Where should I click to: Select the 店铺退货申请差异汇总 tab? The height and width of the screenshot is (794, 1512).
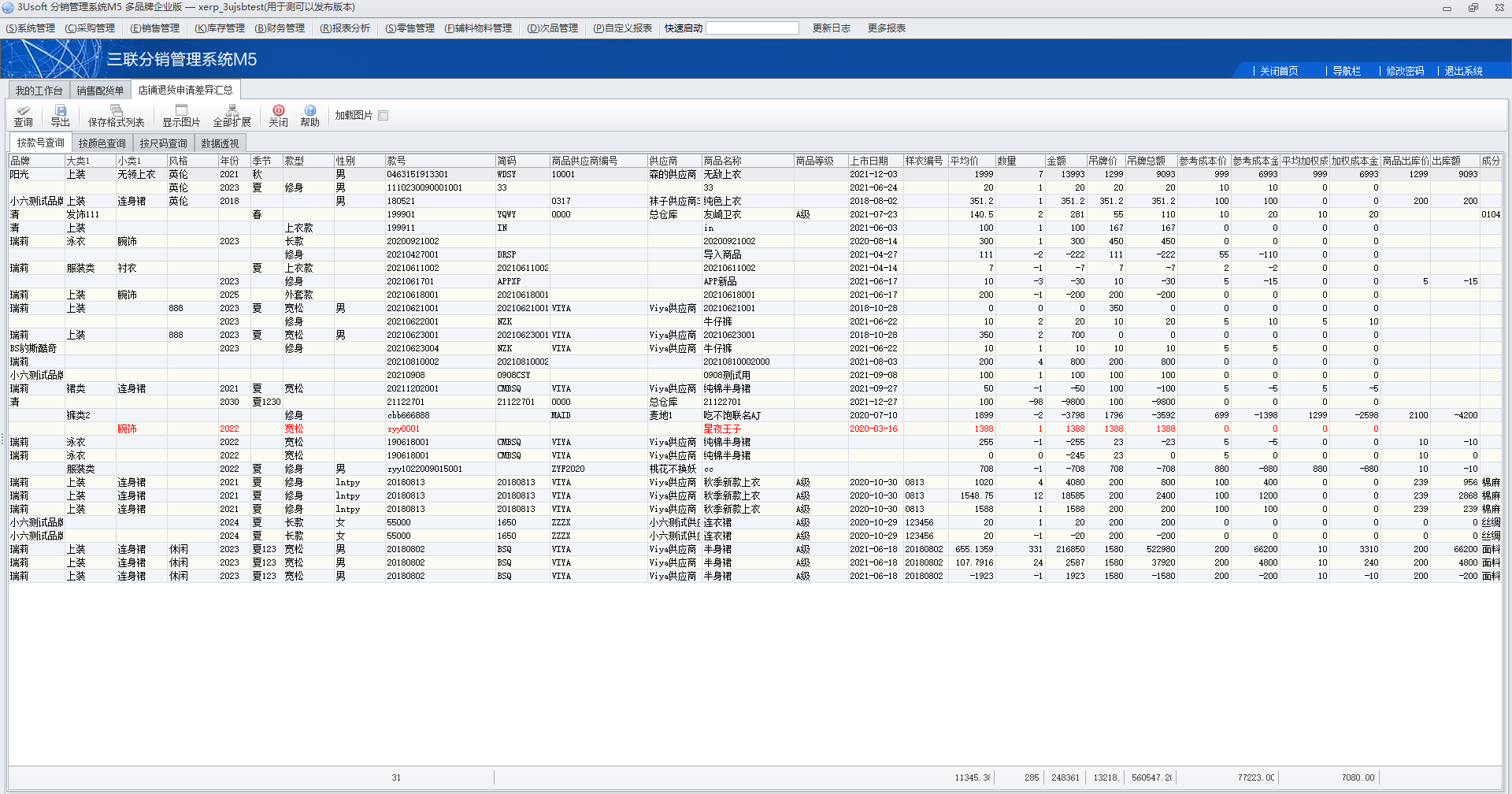(x=186, y=90)
